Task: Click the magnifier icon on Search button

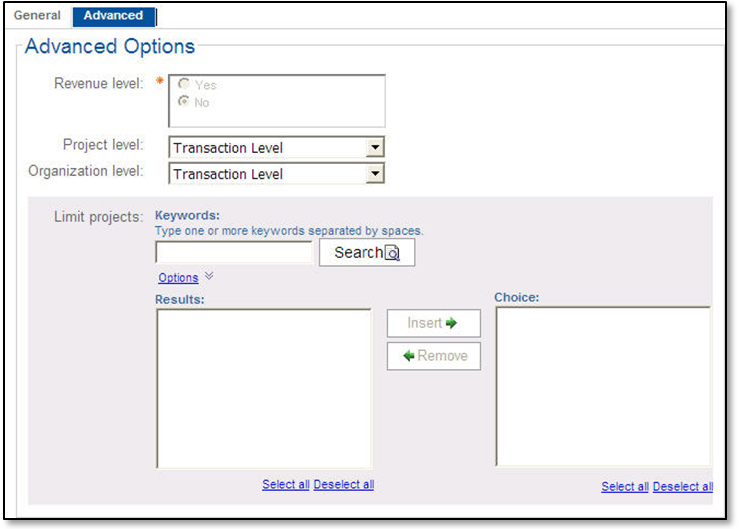Action: [x=393, y=254]
